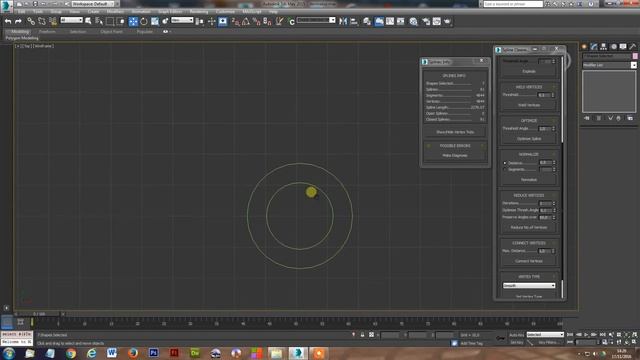This screenshot has width=640, height=360.
Task: Switch to the Modify command panel
Action: [594, 47]
